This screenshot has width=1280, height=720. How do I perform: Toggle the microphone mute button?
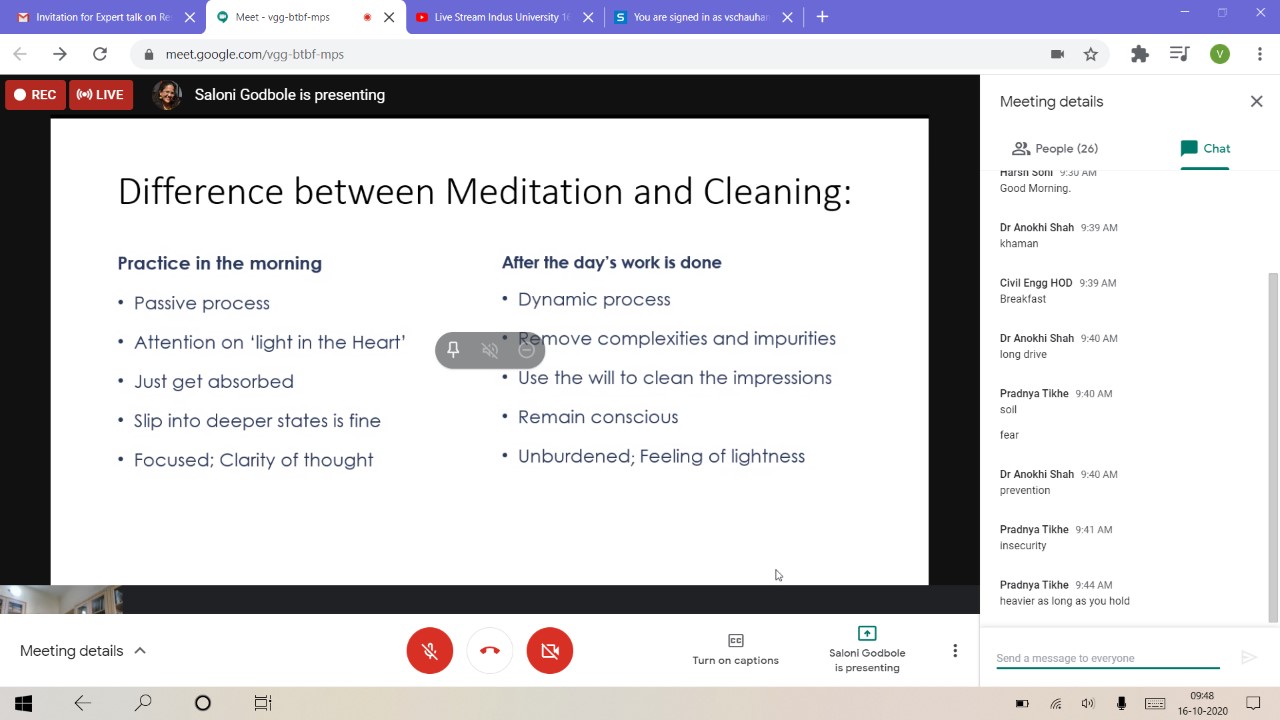[430, 651]
